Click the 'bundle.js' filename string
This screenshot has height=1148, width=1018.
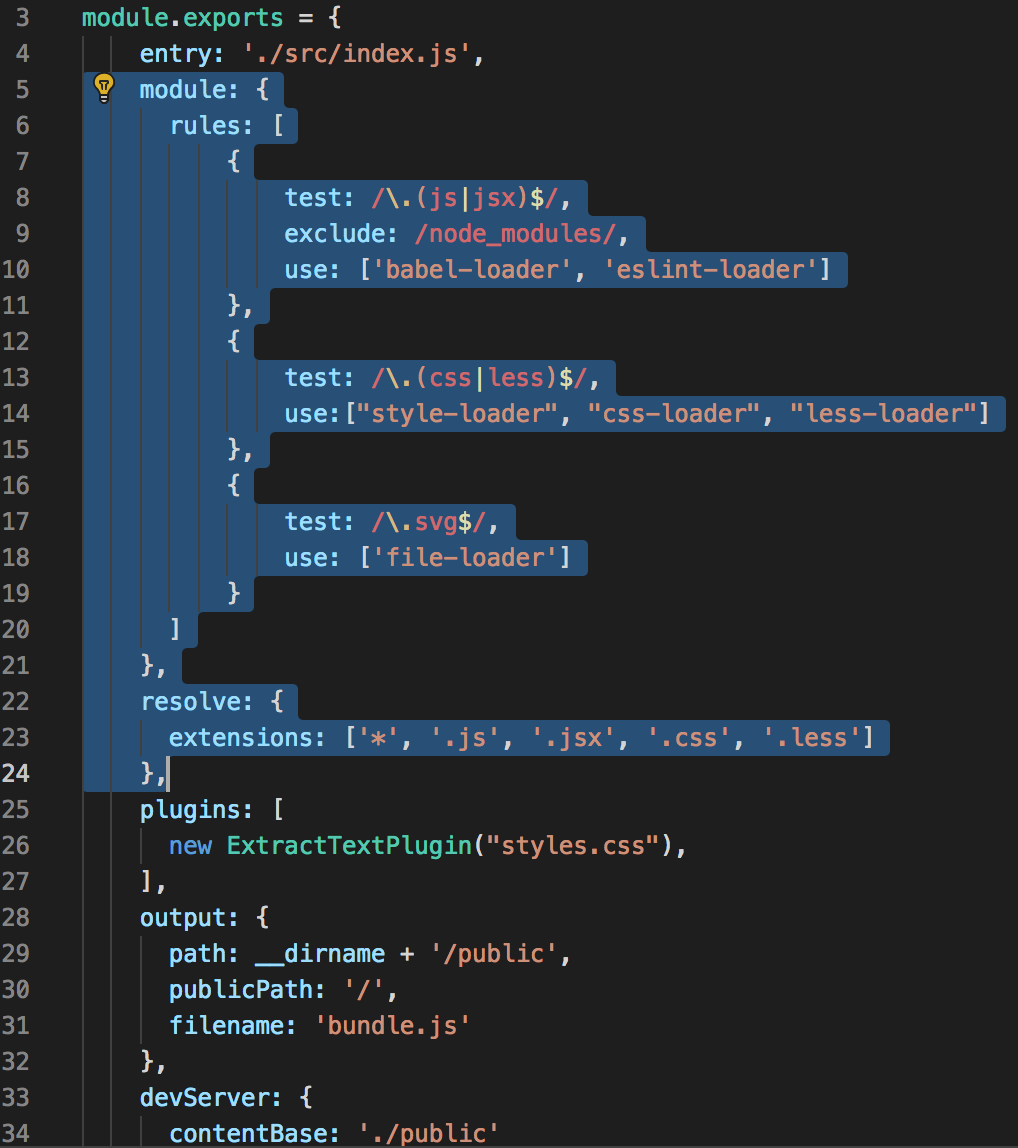(393, 1025)
